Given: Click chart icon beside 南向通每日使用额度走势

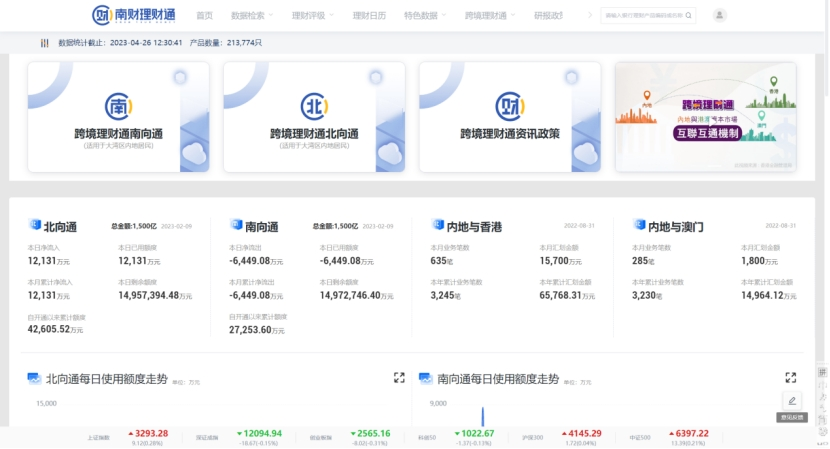Looking at the screenshot, I should pos(426,378).
